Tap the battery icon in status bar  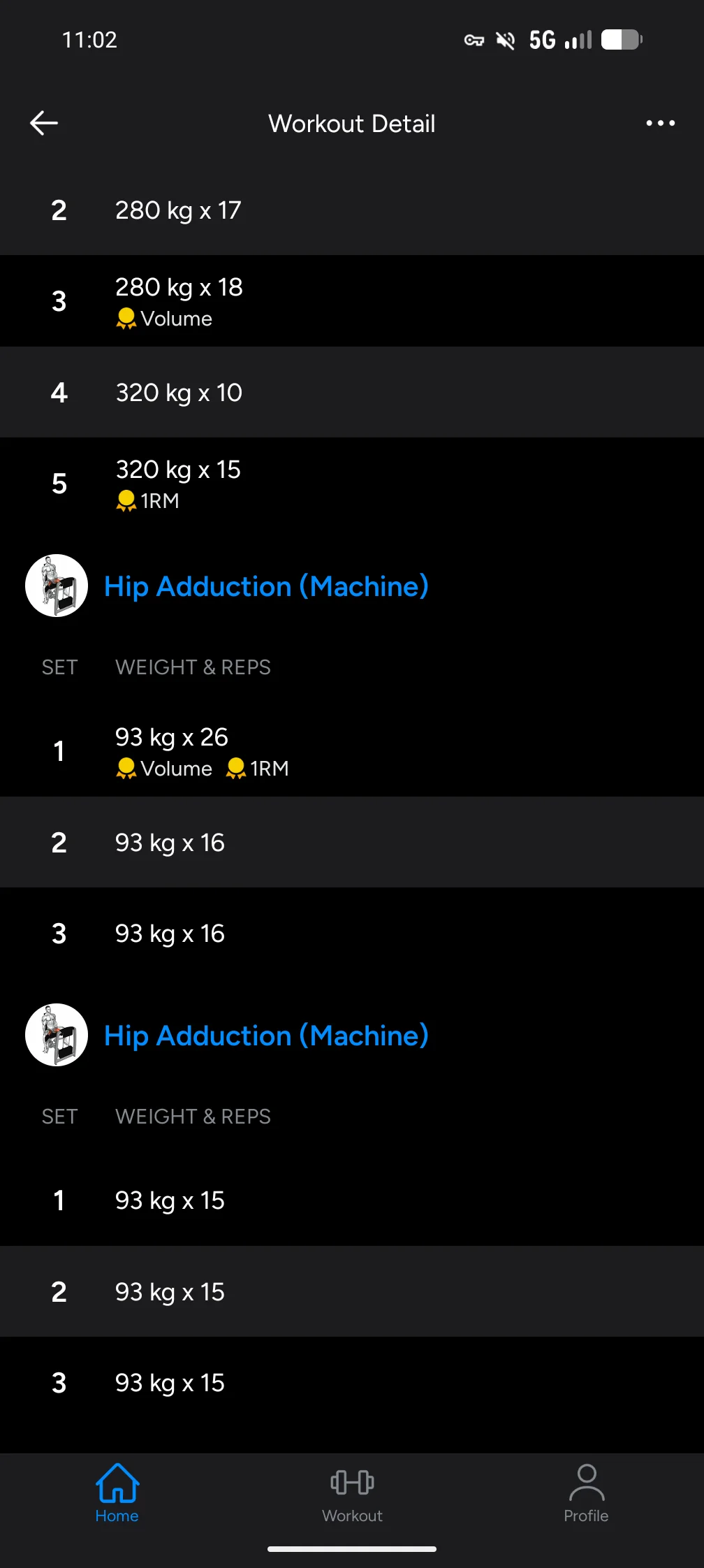pyautogui.click(x=622, y=40)
